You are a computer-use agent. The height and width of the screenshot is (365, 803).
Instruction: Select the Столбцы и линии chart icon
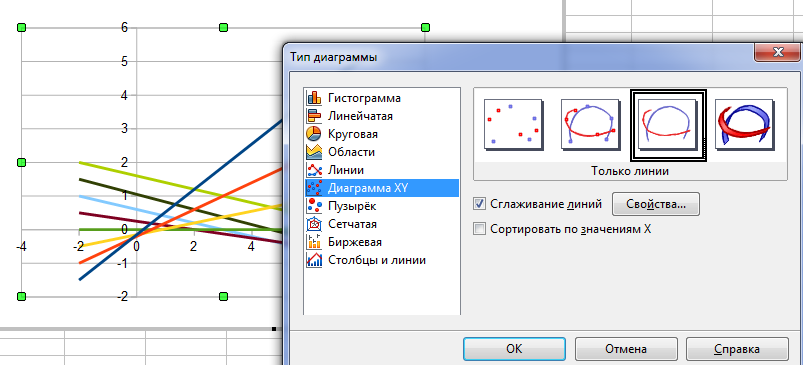tap(313, 260)
